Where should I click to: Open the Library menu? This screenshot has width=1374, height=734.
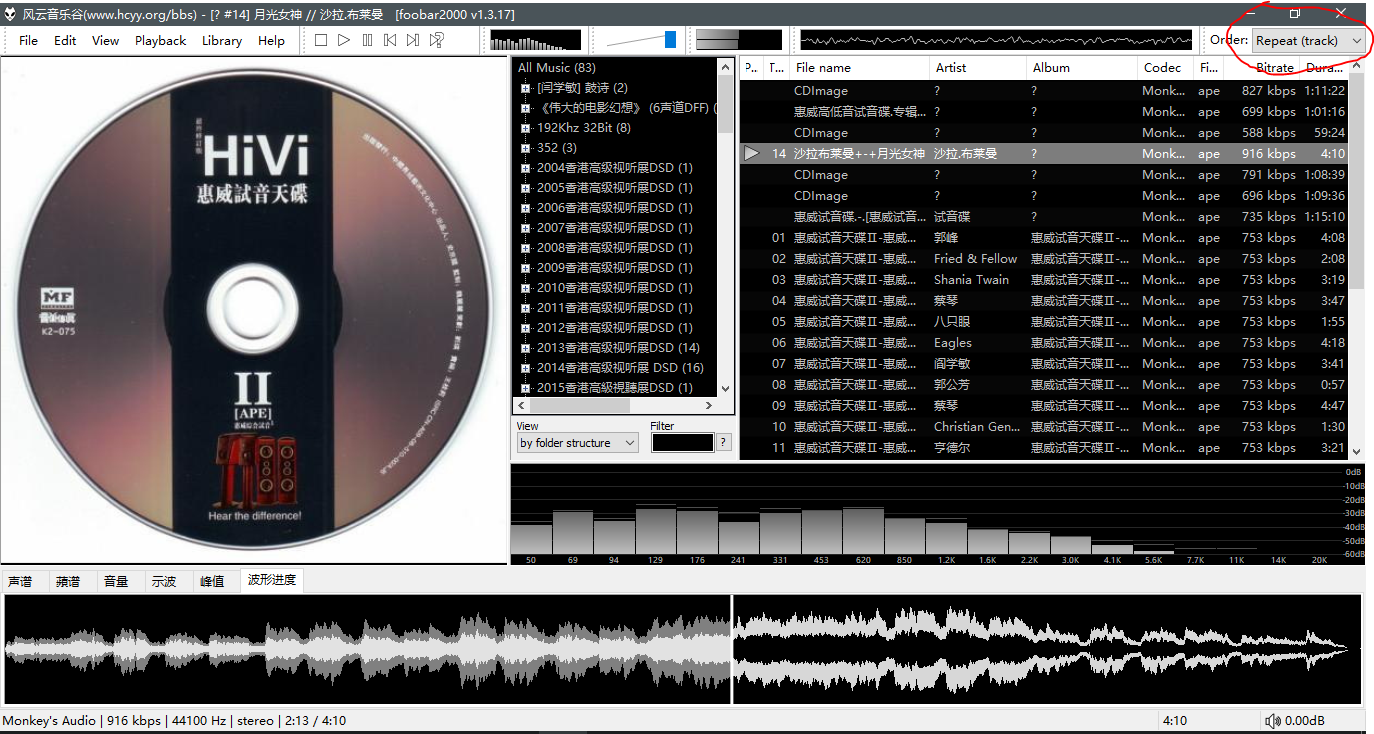pyautogui.click(x=221, y=41)
